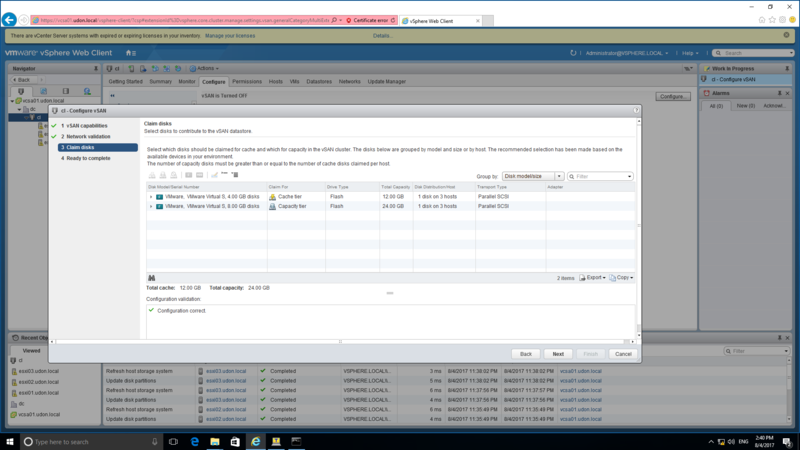Click claim for cache tier disk icon
800x450 pixels.
(152, 175)
